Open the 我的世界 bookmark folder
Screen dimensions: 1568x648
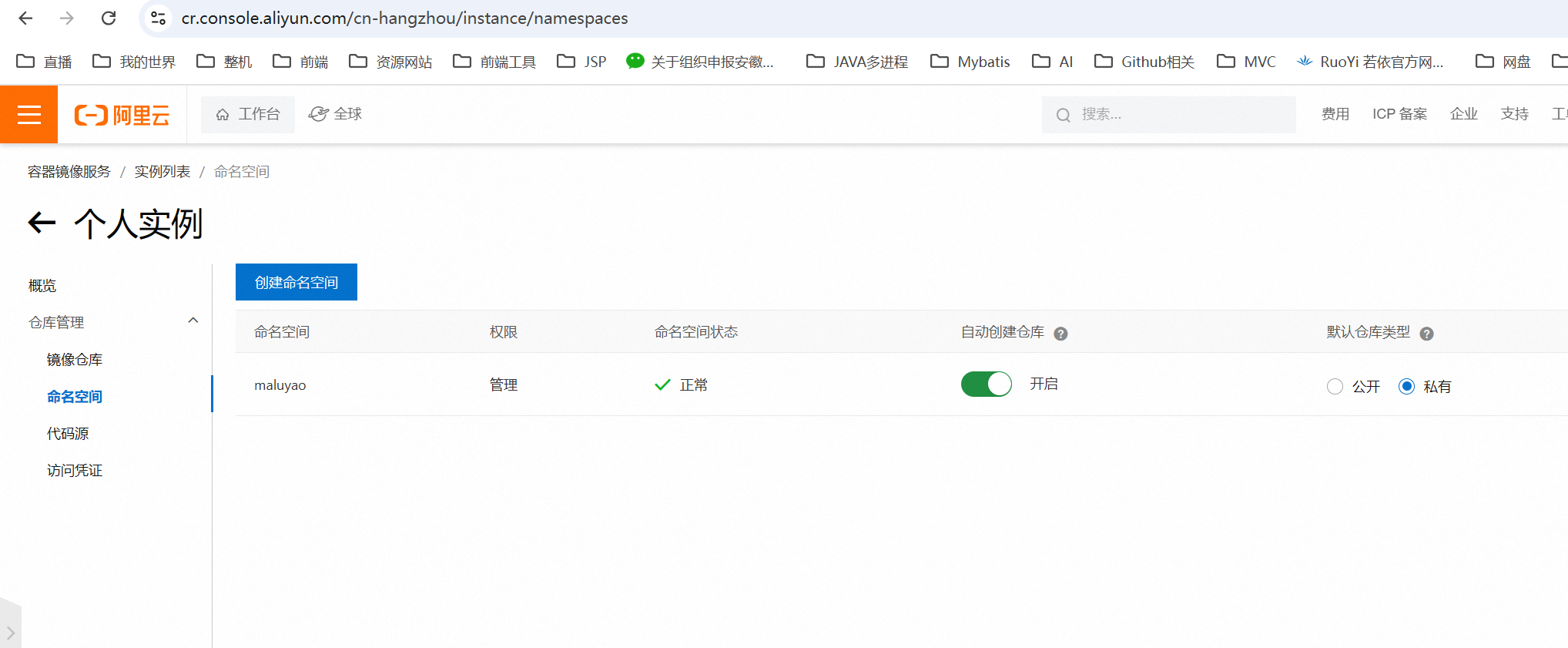[134, 62]
